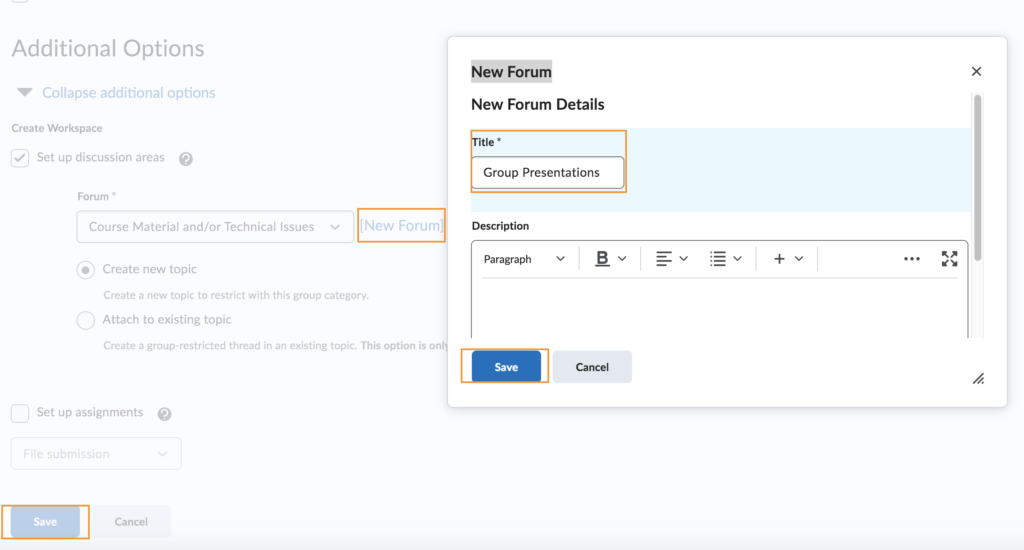The height and width of the screenshot is (550, 1024).
Task: Click the help icon beside assignments
Action: [x=164, y=414]
